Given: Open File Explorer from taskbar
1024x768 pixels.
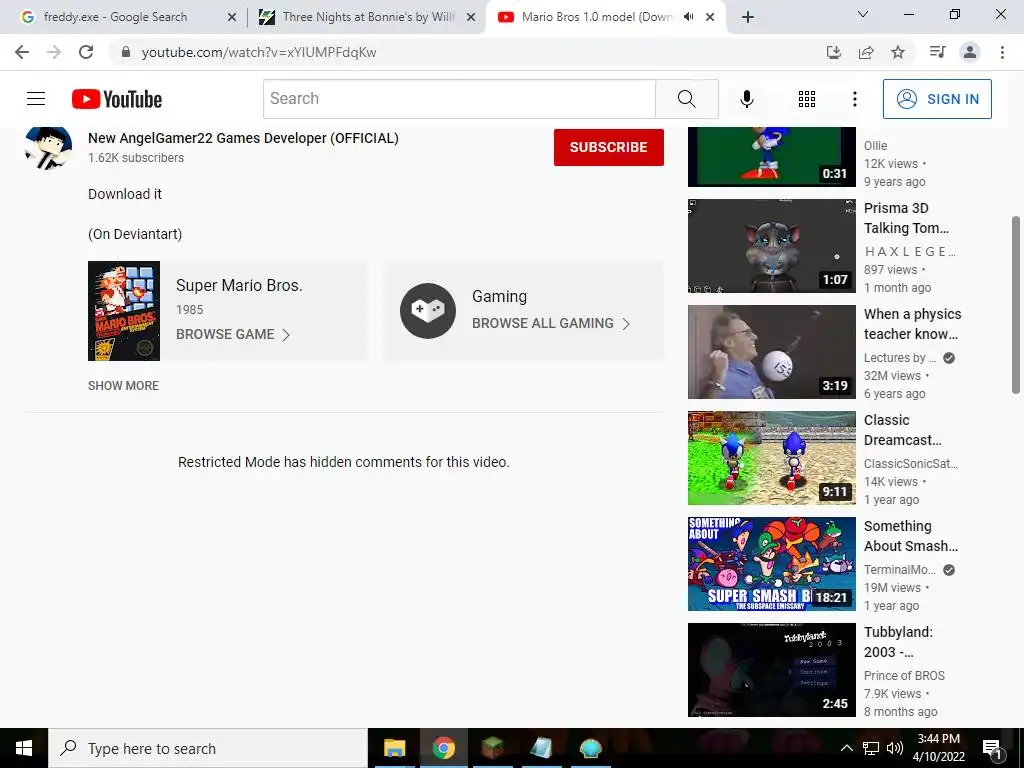Looking at the screenshot, I should [394, 748].
